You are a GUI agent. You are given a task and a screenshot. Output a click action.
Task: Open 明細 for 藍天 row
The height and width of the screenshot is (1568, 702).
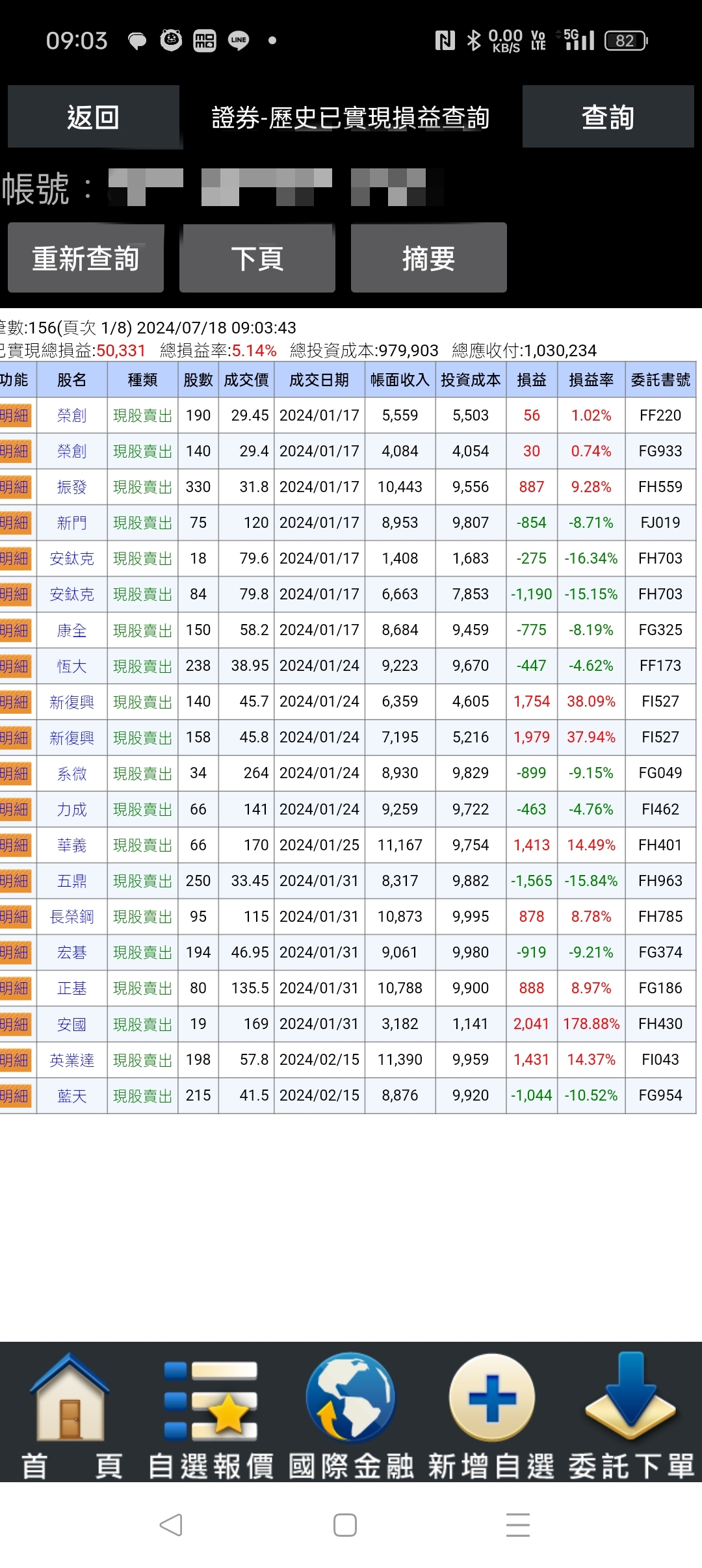[16, 1095]
